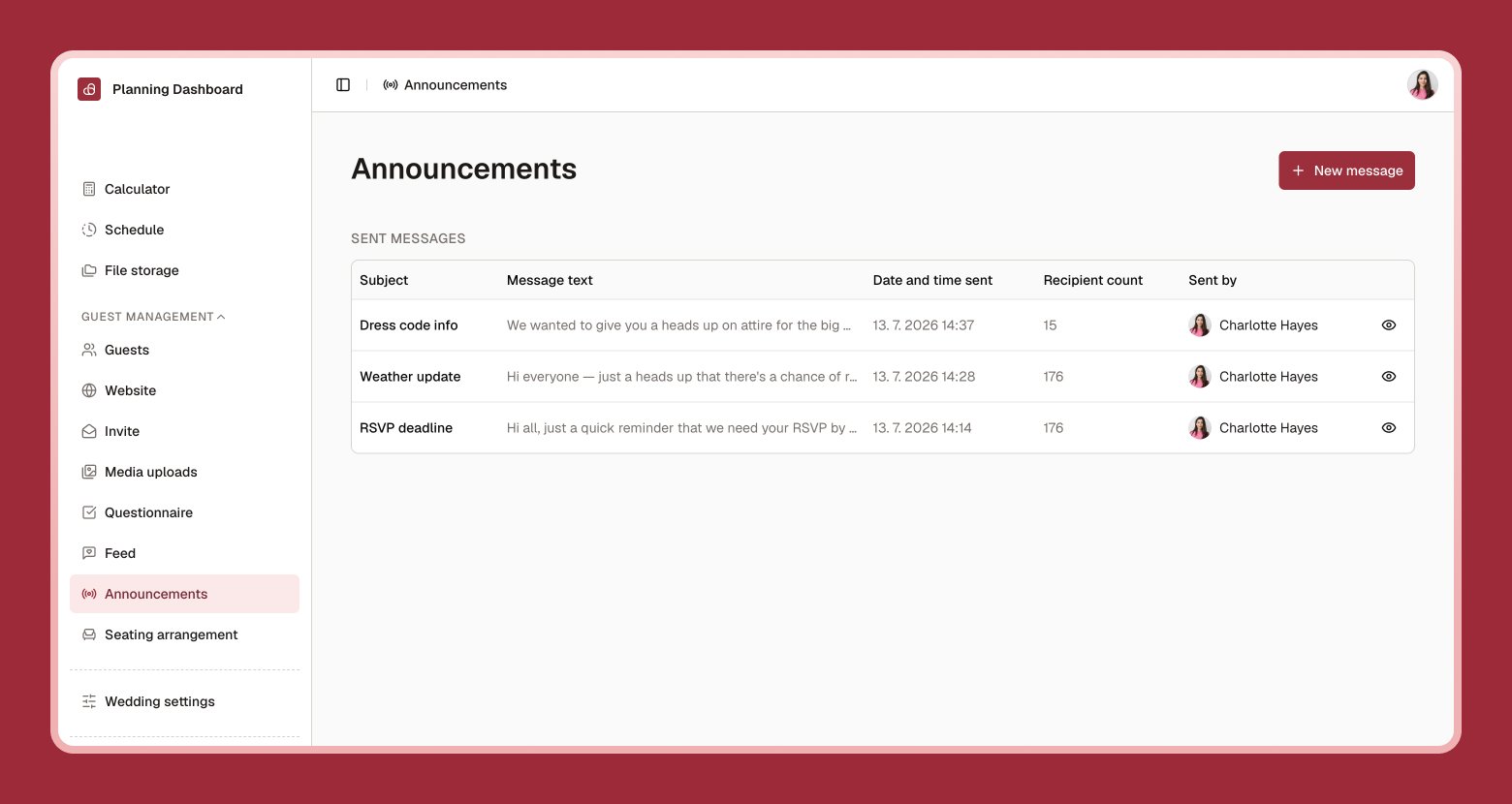Toggle the sidebar panel icon
The height and width of the screenshot is (804, 1512).
click(x=343, y=85)
